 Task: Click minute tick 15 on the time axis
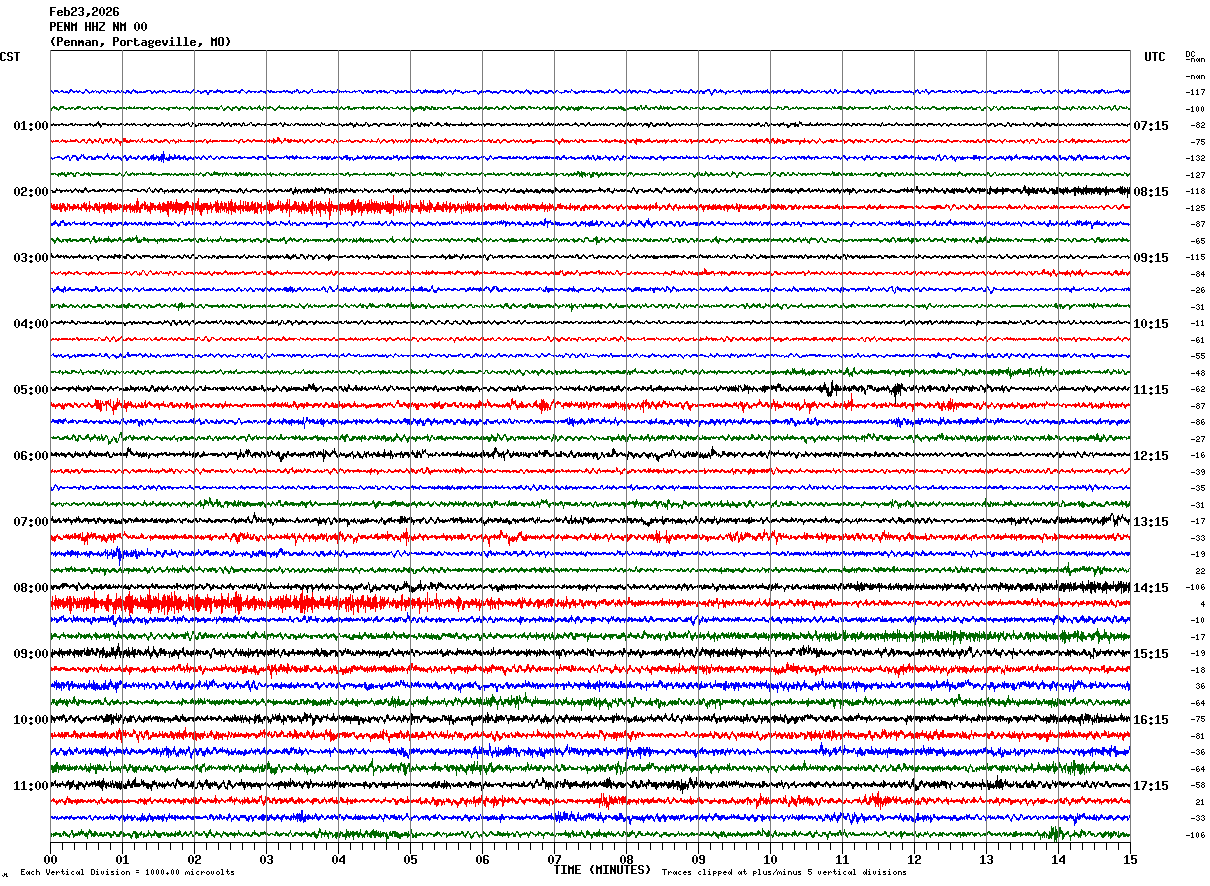click(1130, 859)
